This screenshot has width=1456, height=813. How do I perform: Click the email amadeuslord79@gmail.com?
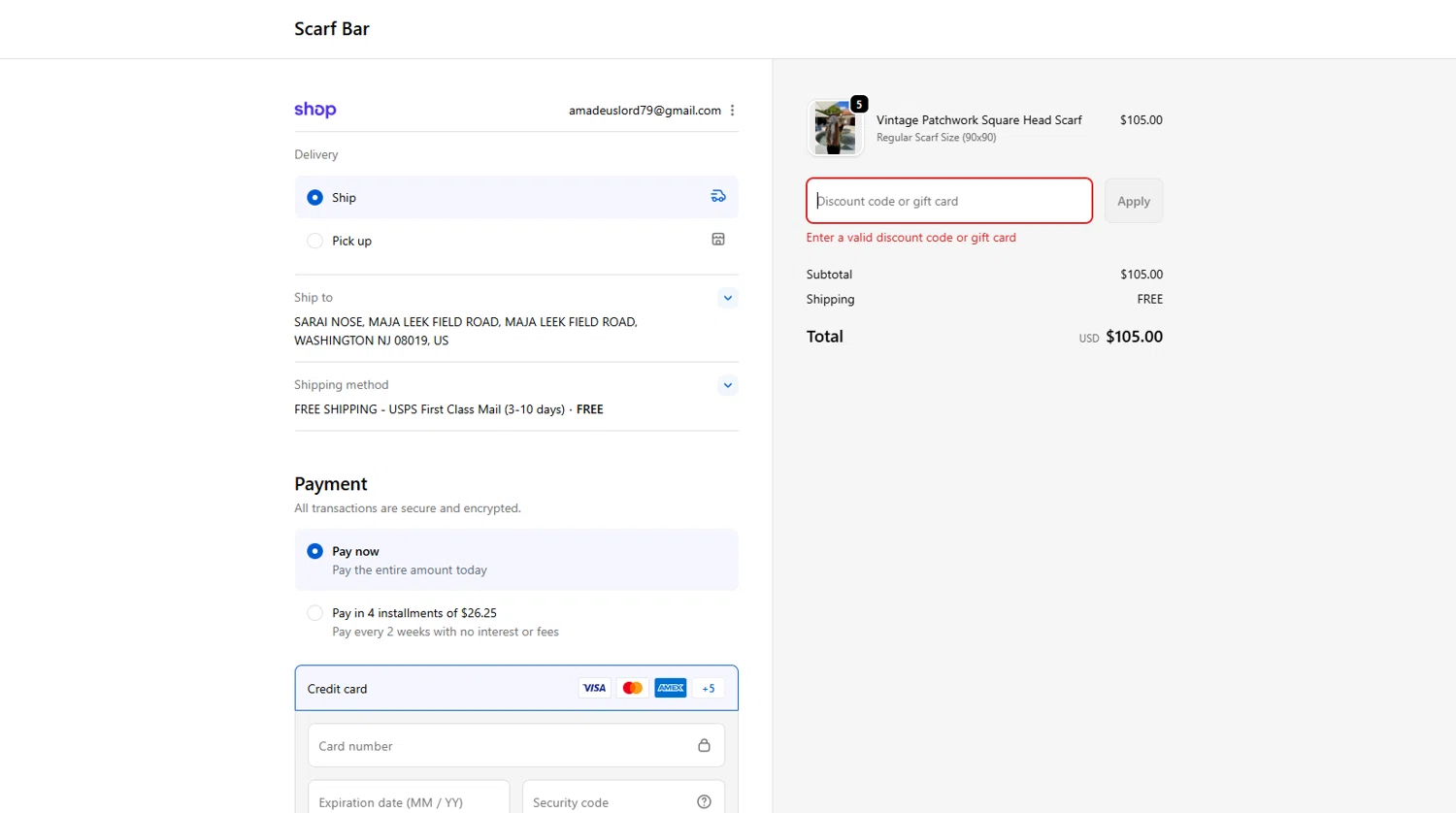click(645, 111)
